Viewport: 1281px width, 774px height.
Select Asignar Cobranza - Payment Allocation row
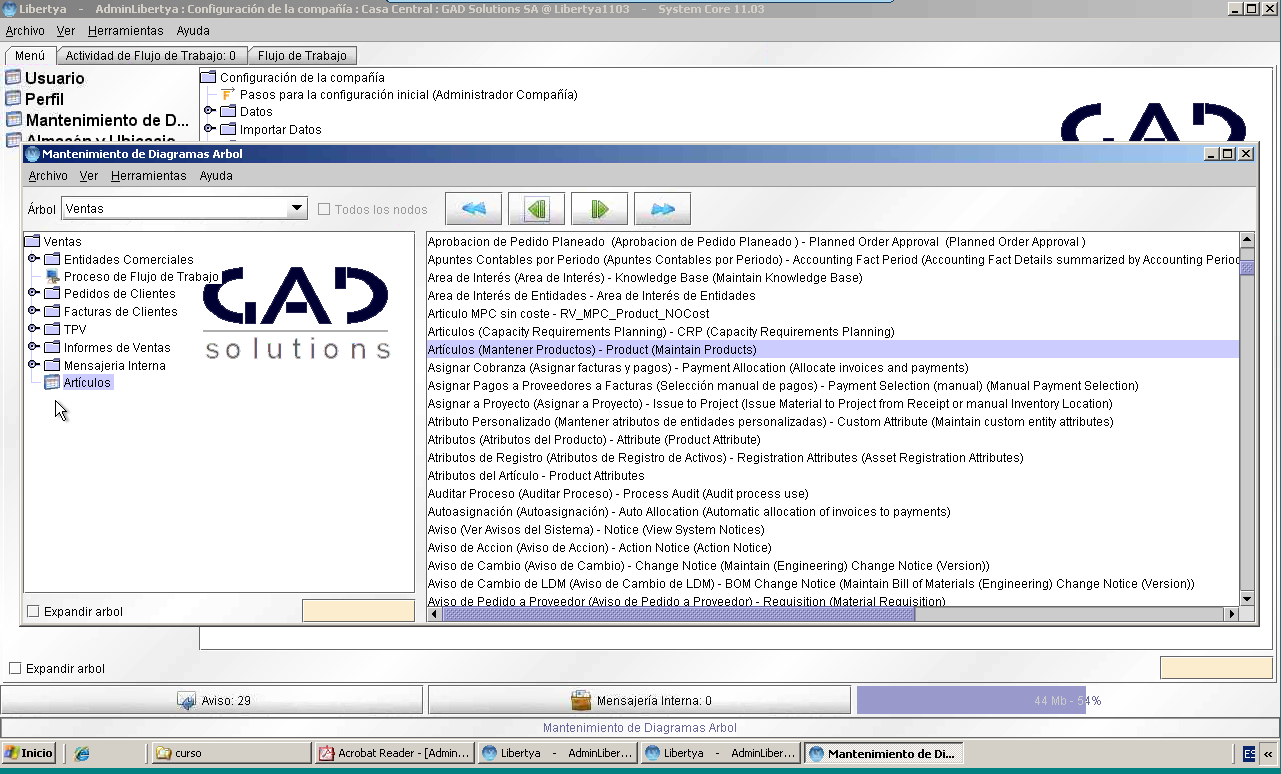click(832, 368)
